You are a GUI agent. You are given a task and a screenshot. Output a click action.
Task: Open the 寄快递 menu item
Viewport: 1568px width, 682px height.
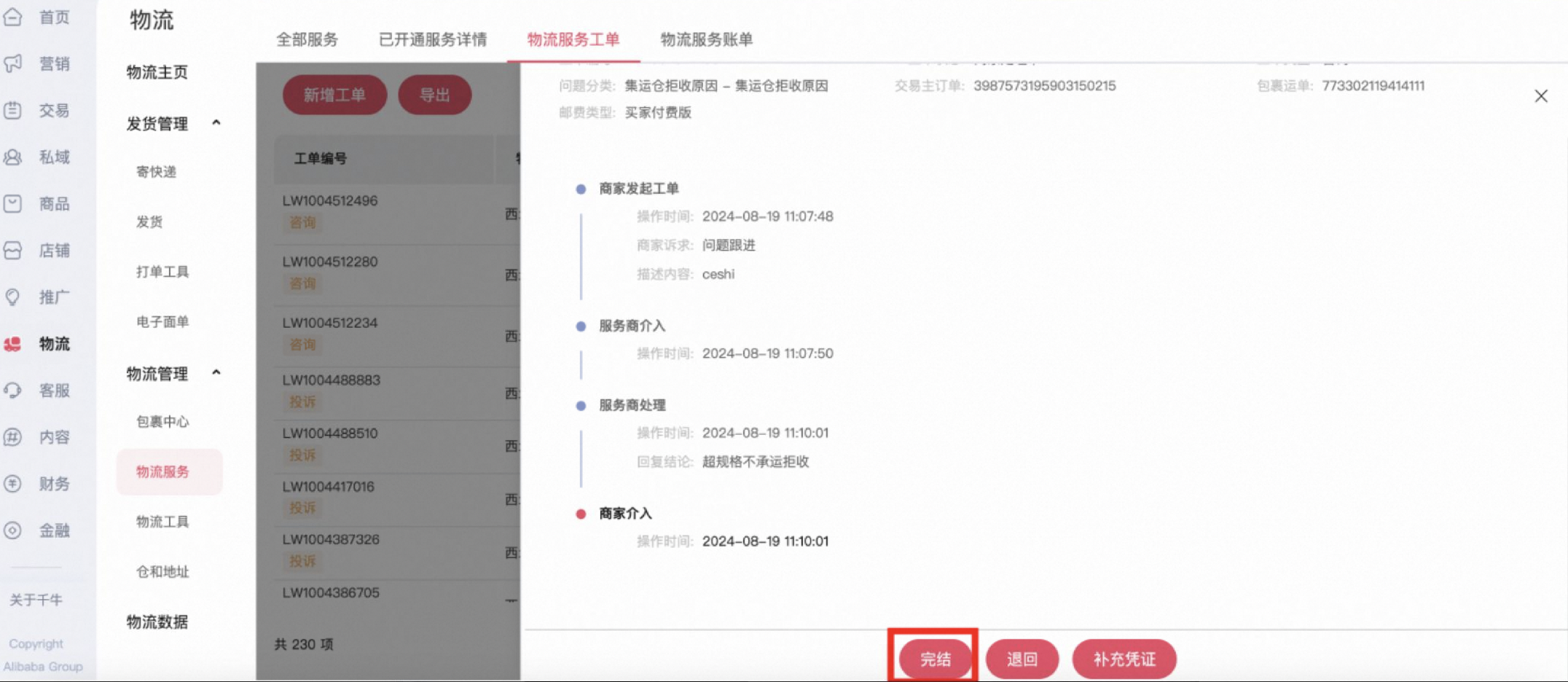pos(156,171)
